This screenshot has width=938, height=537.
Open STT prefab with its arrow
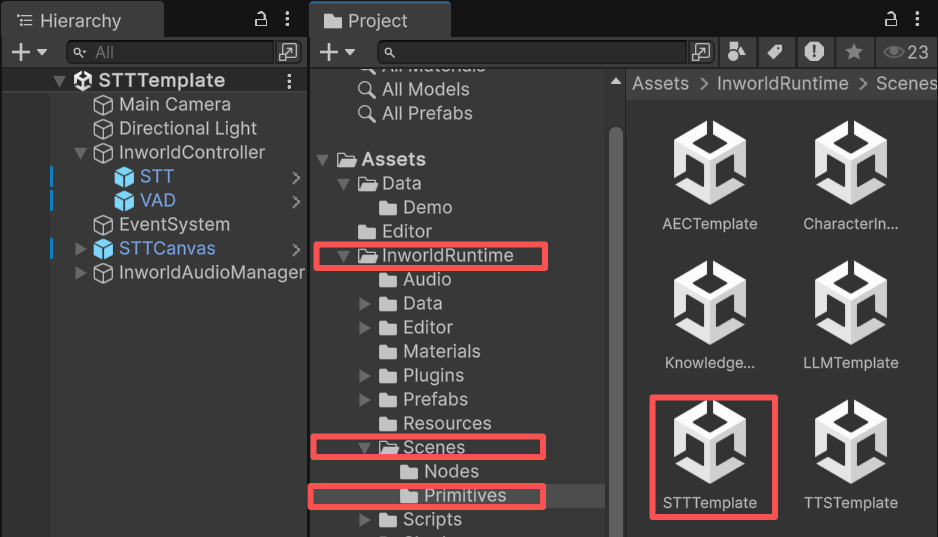(x=296, y=178)
